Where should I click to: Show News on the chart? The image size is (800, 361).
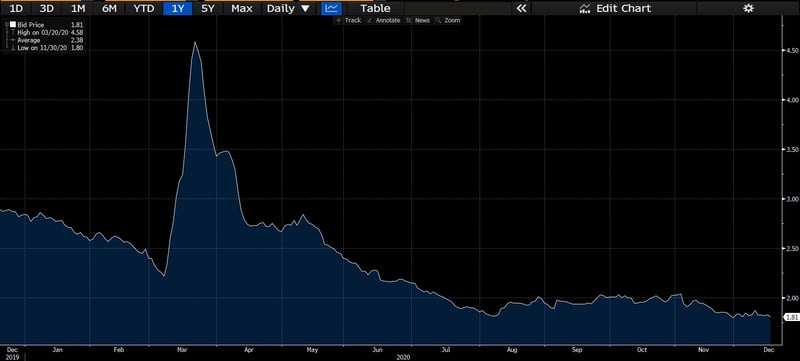point(418,20)
